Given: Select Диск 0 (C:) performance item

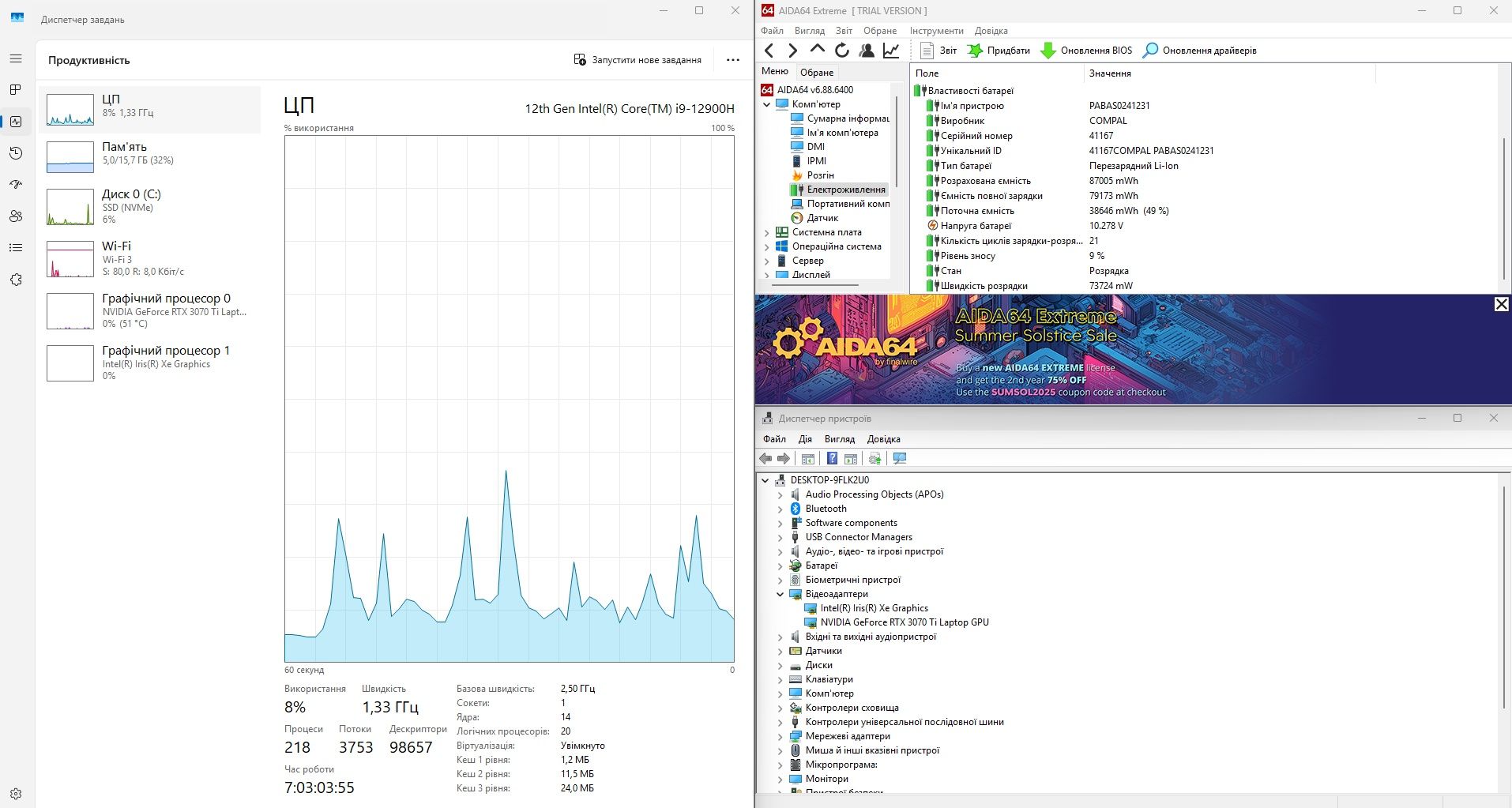Looking at the screenshot, I should (x=150, y=207).
